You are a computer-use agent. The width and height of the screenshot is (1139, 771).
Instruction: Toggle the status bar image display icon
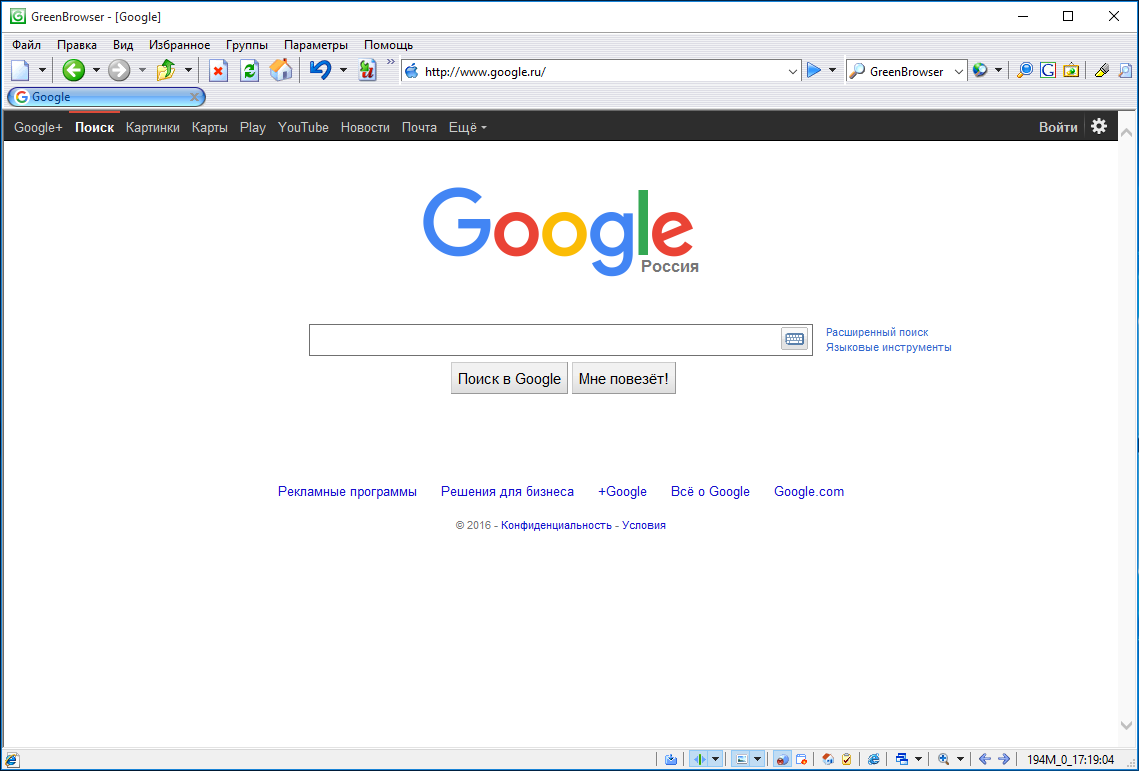tap(742, 759)
